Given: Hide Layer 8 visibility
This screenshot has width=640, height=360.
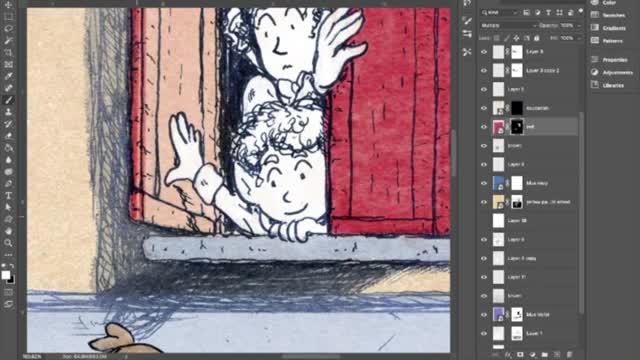Looking at the screenshot, I should pos(484,164).
